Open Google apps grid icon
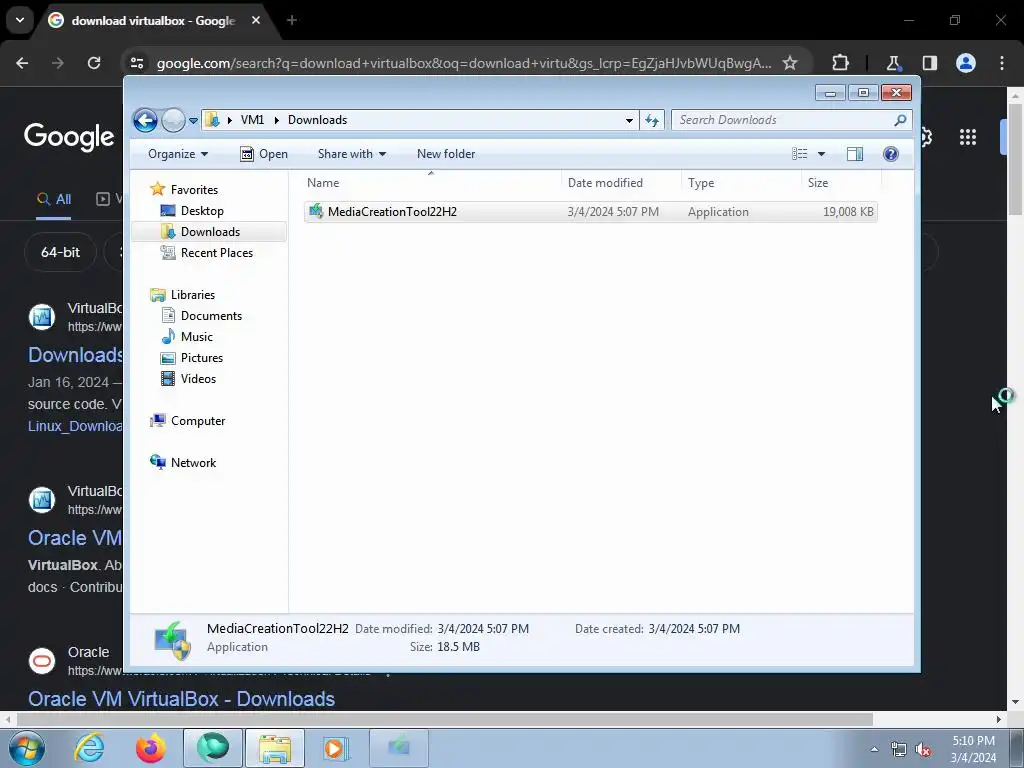This screenshot has height=768, width=1024. (x=968, y=137)
